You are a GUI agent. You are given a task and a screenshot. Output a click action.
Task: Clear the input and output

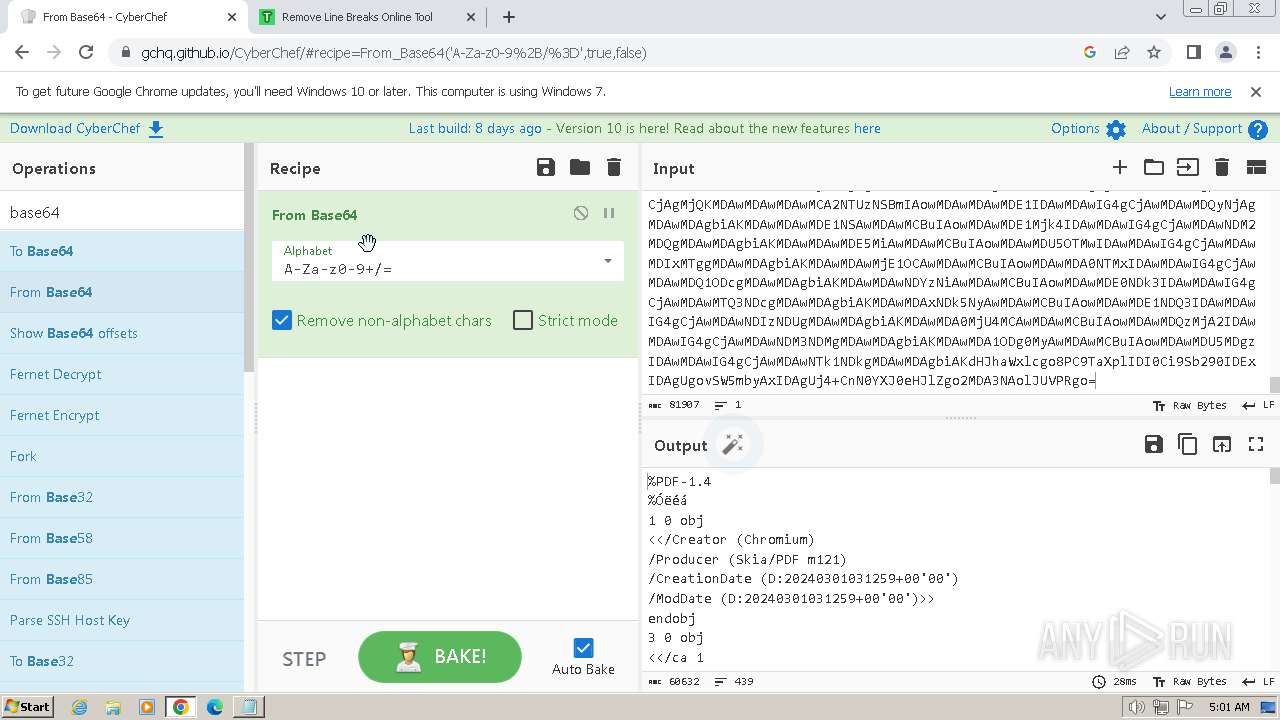tap(1222, 167)
